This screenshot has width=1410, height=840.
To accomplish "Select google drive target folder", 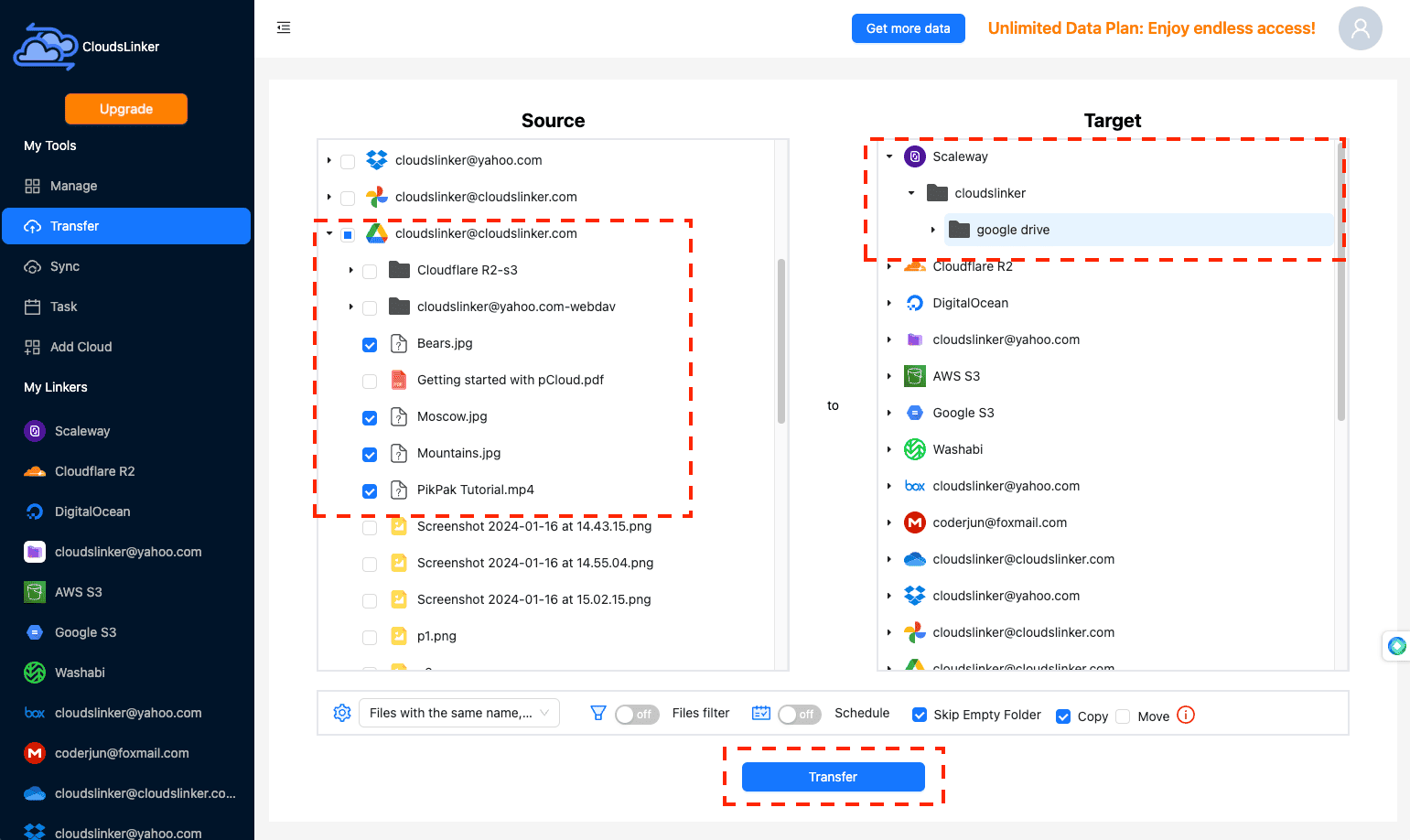I will coord(1139,230).
